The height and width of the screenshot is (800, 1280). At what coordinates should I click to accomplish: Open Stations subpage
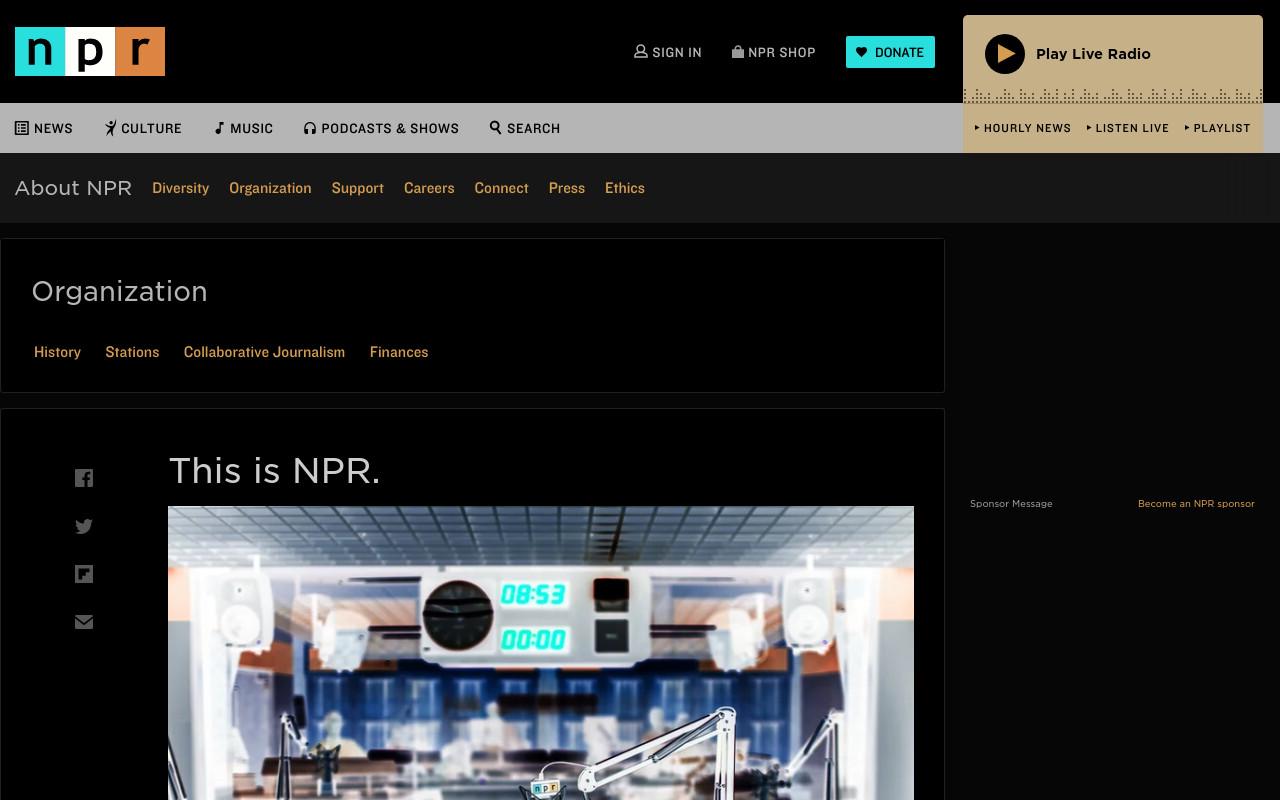tap(132, 352)
